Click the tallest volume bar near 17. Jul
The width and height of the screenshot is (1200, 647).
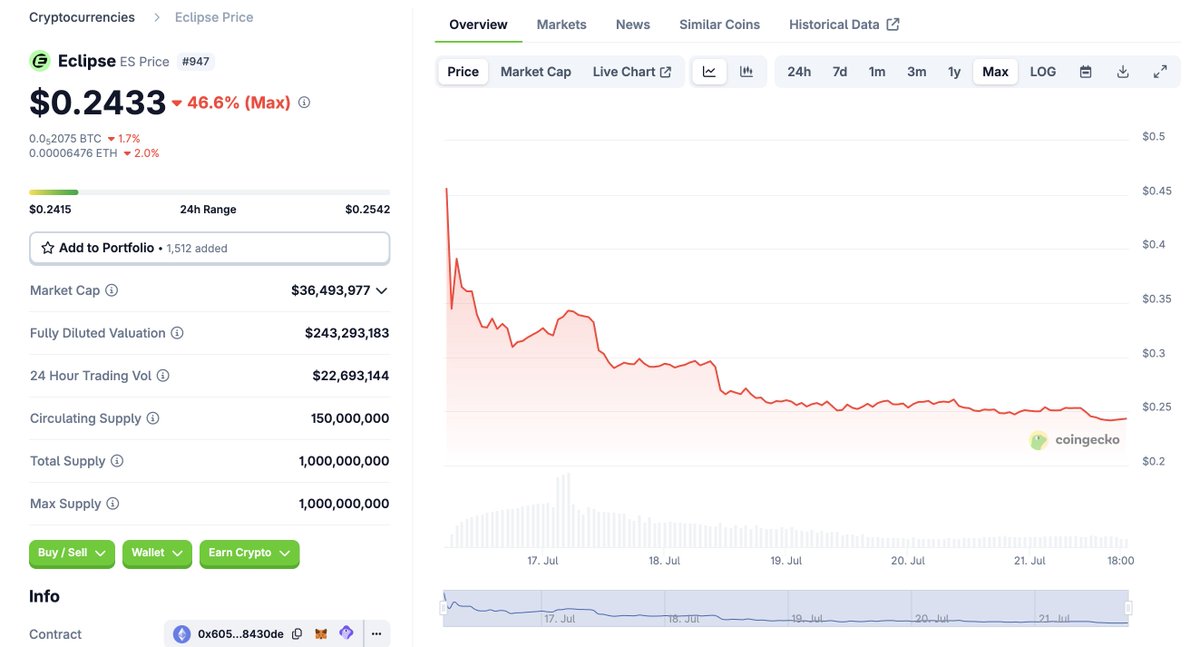(567, 511)
